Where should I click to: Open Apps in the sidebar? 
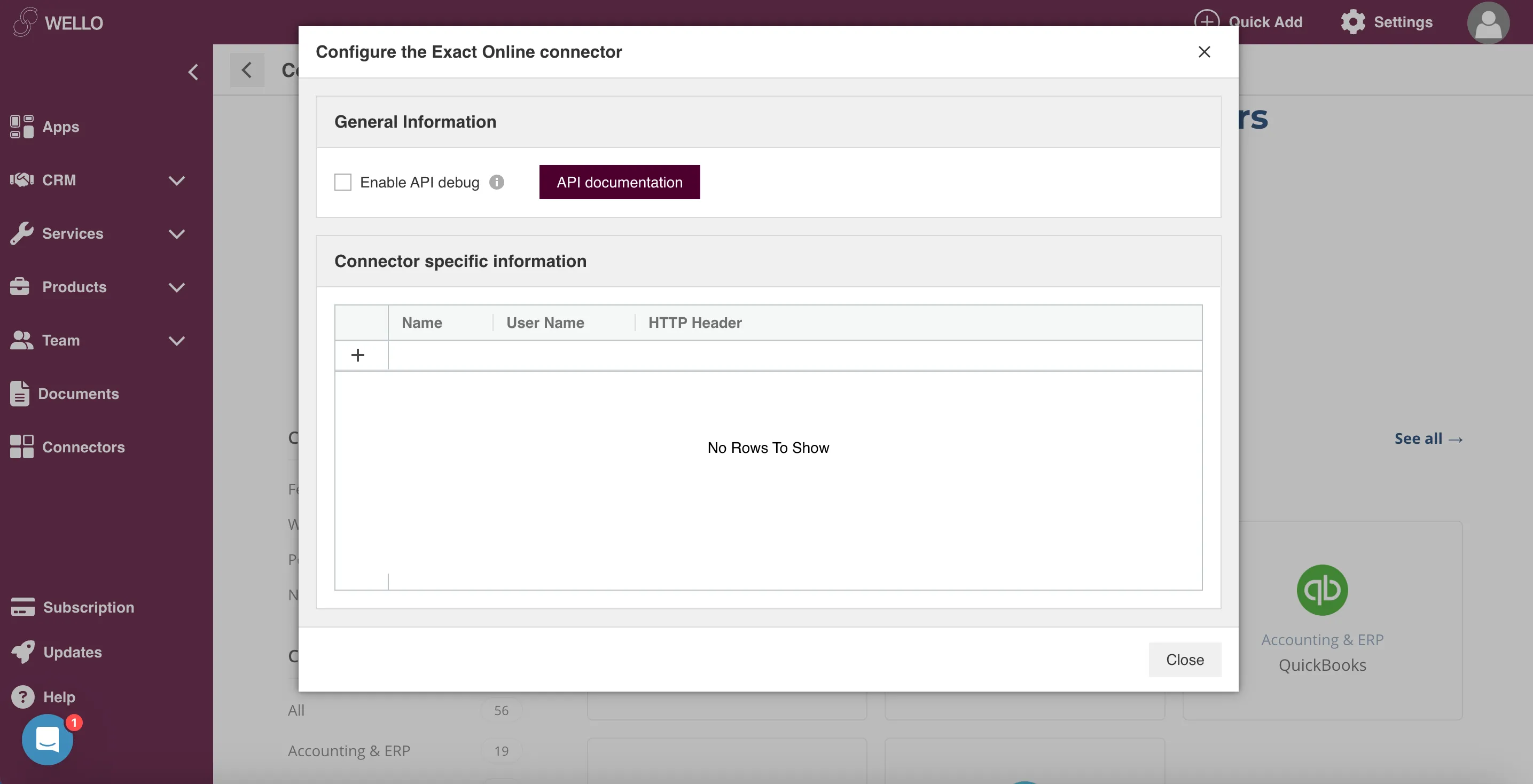pos(61,127)
